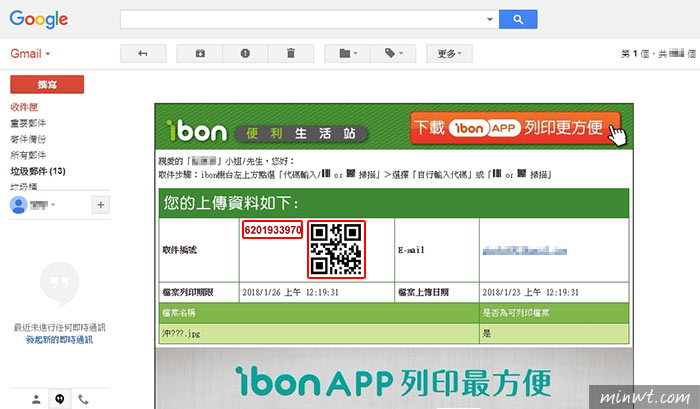Click the plus new conversation button
Screen dimensions: 700x409
pyautogui.click(x=100, y=205)
